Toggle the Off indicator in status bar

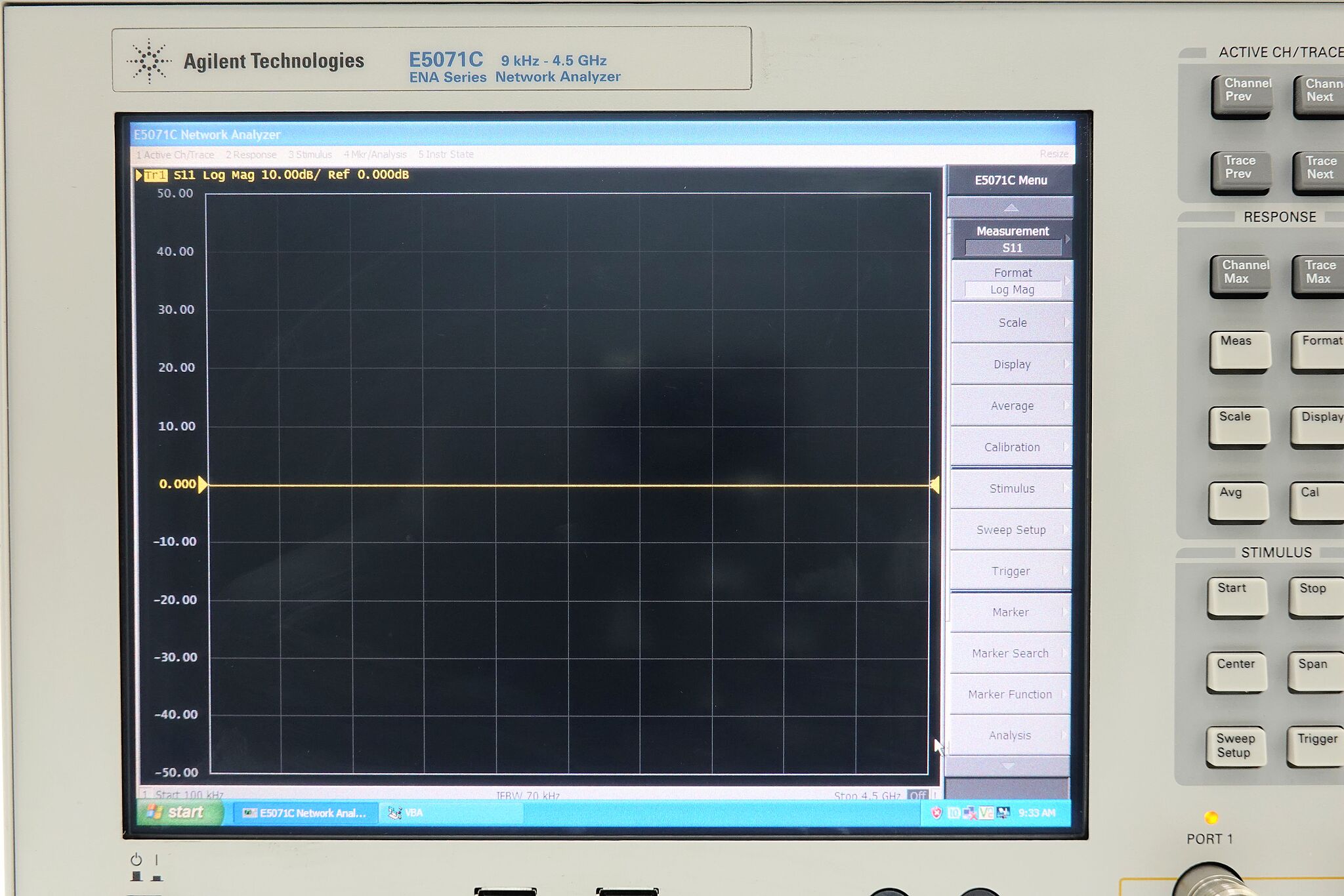(x=917, y=795)
